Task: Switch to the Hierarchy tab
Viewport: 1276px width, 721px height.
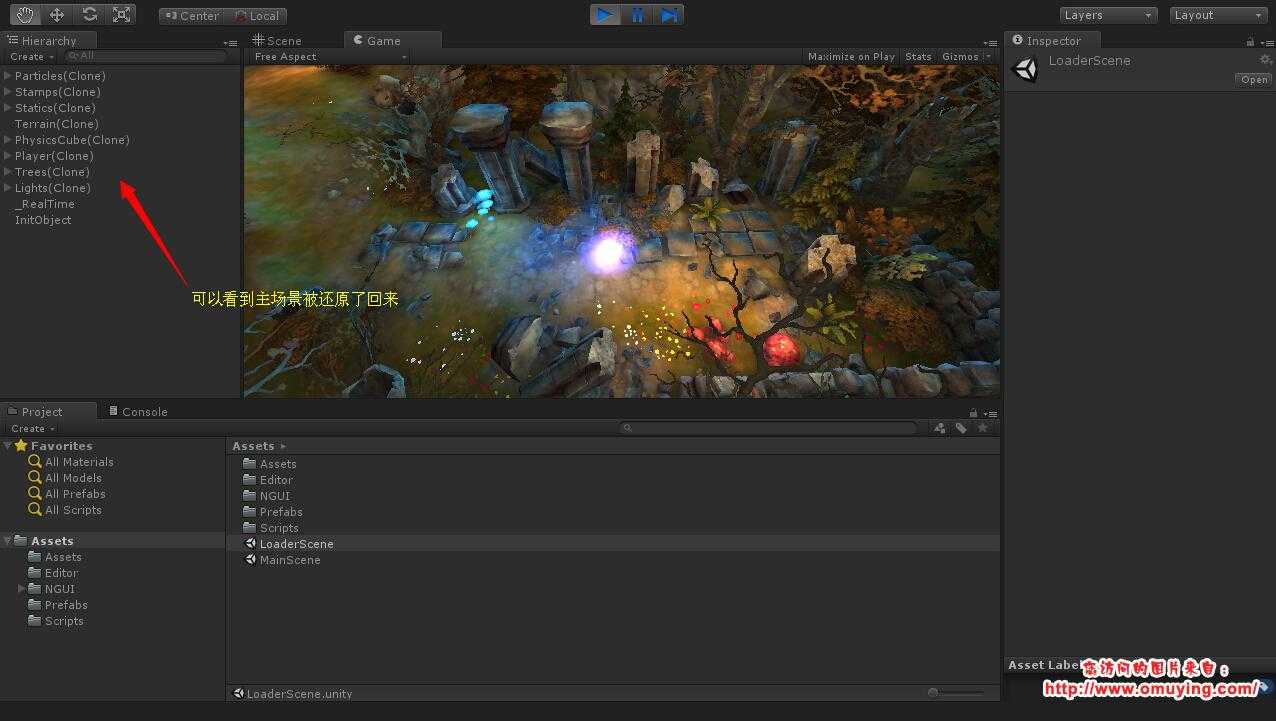Action: [48, 41]
